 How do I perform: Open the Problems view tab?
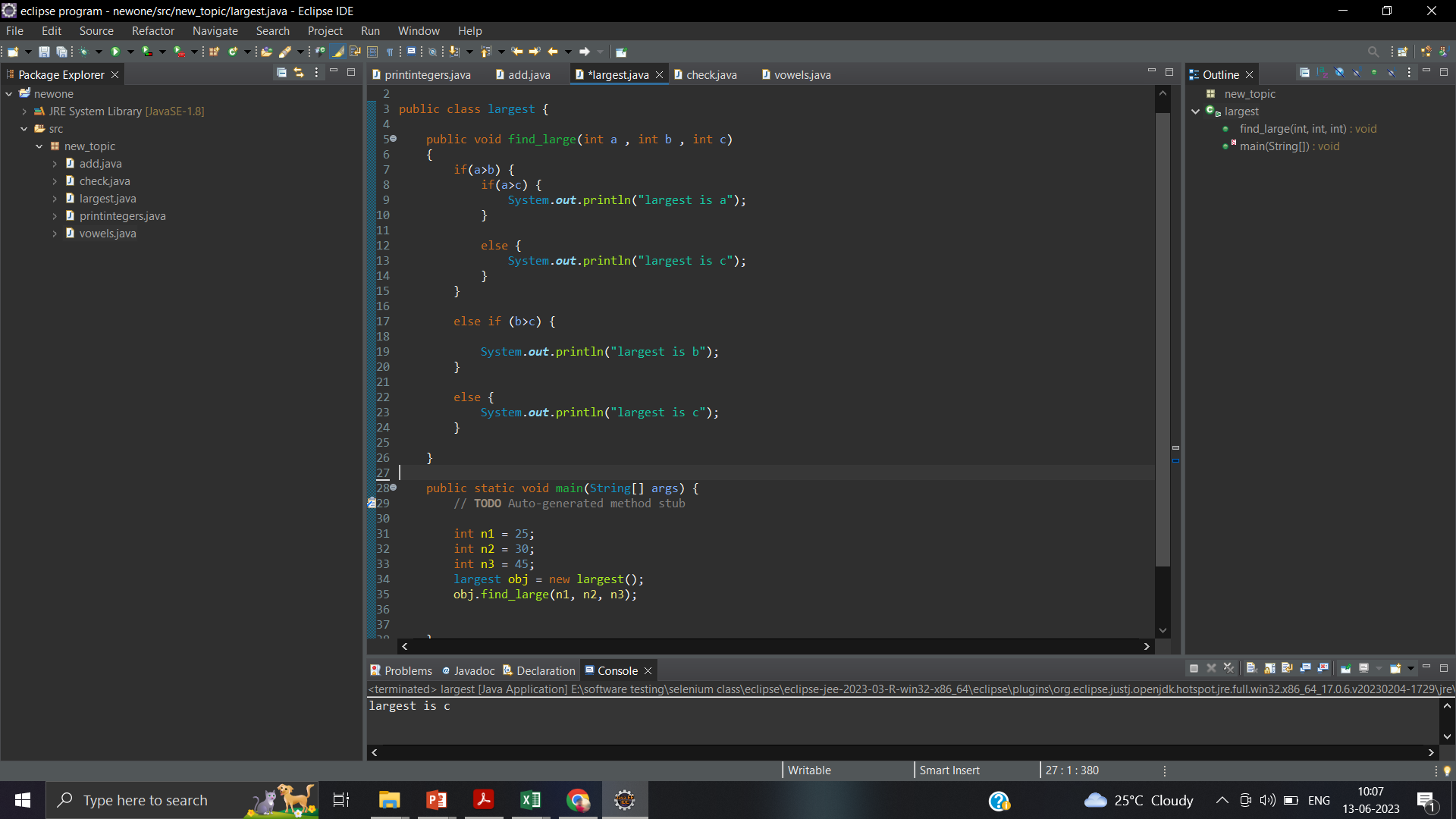pyautogui.click(x=401, y=670)
